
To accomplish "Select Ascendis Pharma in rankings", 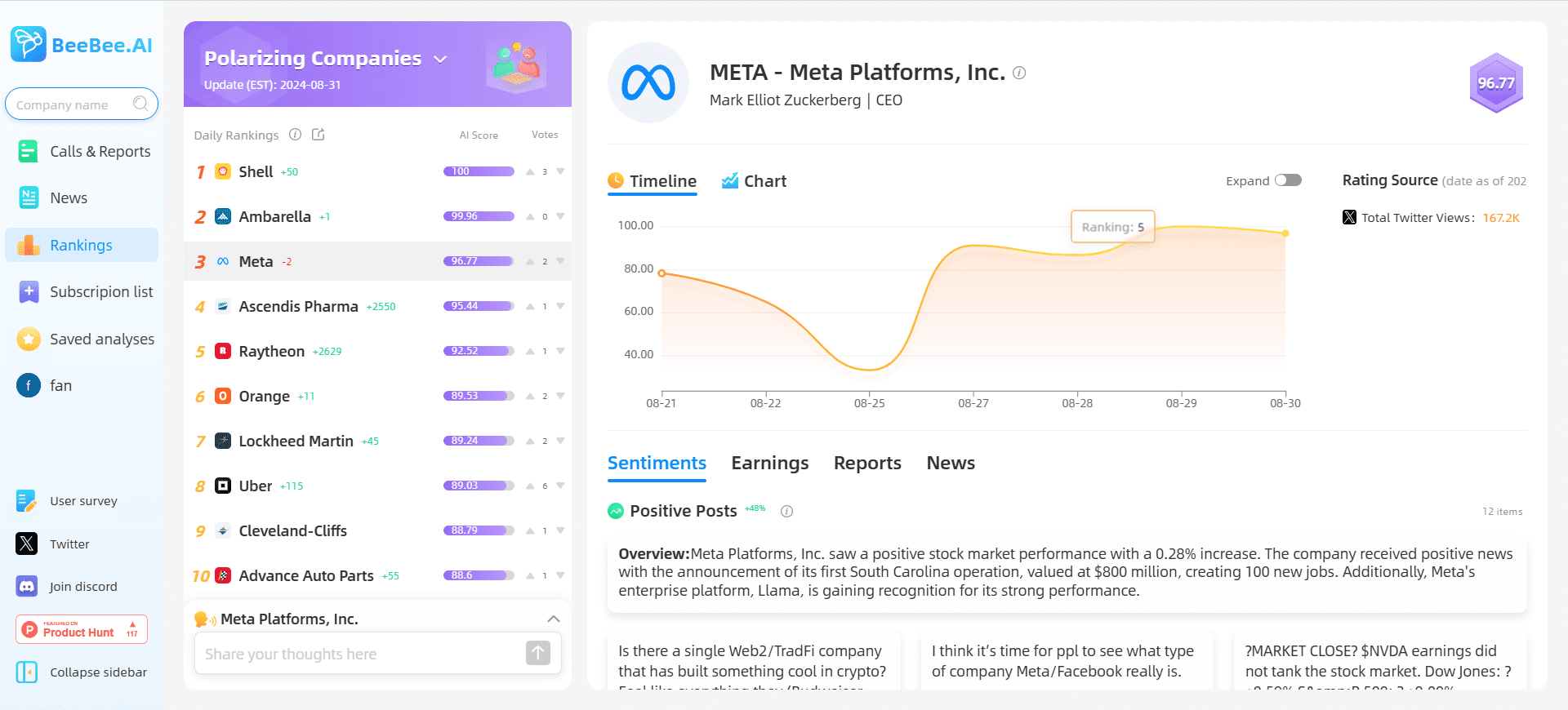I will [377, 306].
